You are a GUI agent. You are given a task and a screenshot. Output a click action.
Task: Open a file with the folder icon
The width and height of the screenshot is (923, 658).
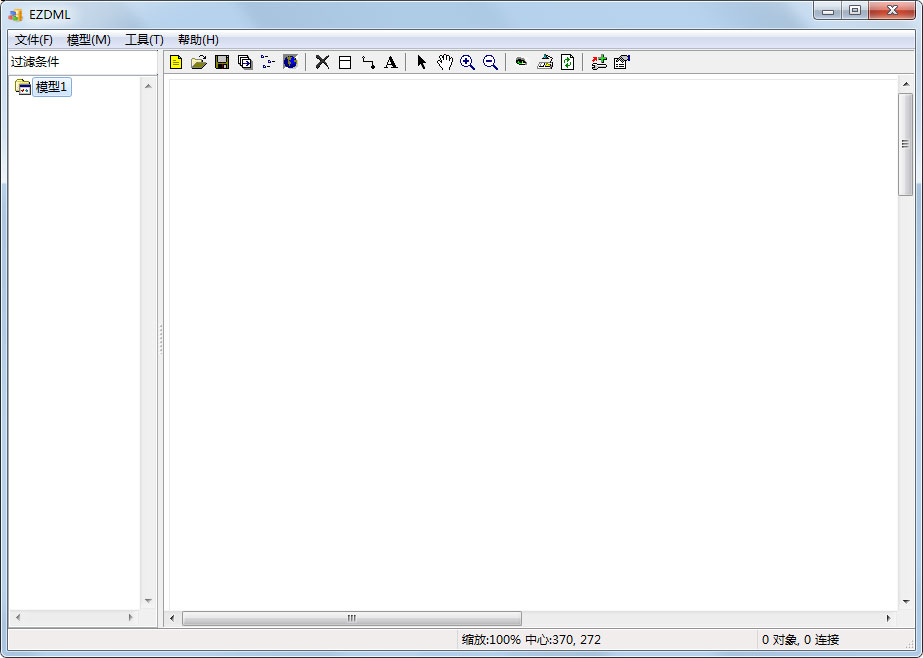point(199,62)
